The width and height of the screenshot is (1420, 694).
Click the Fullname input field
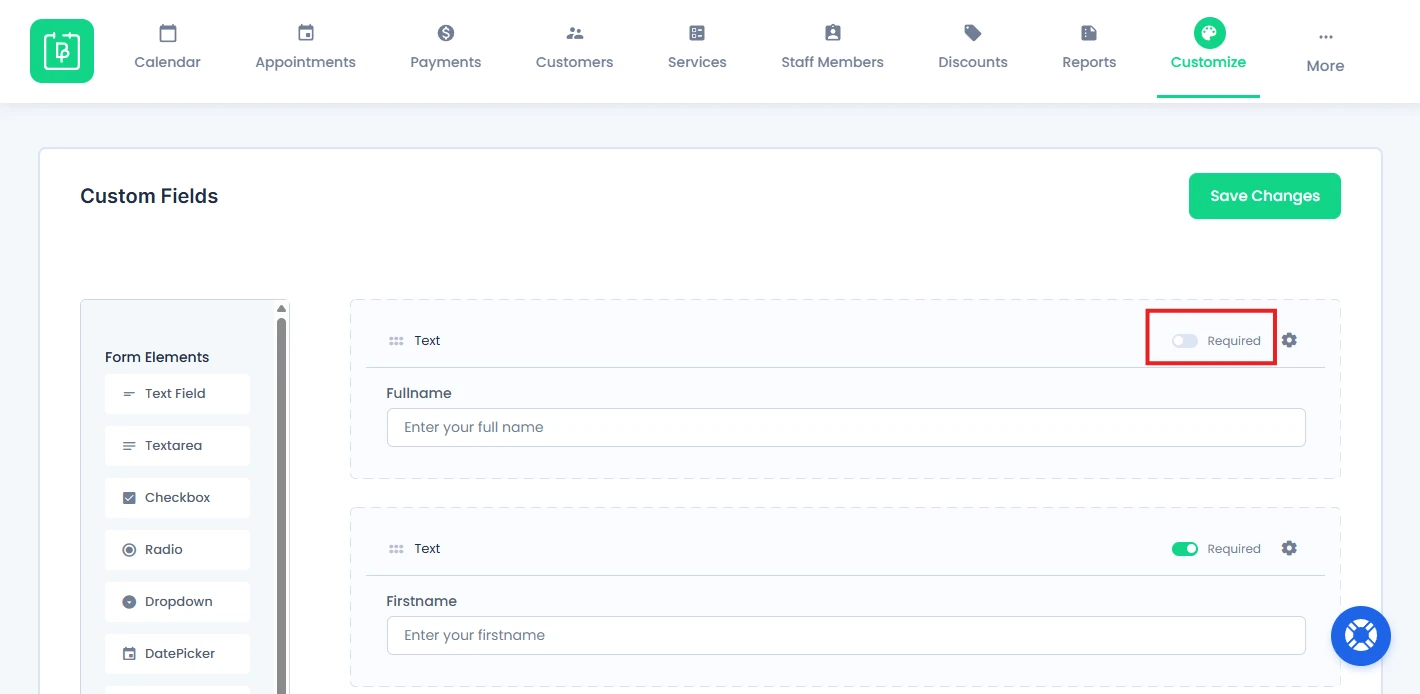click(x=846, y=427)
